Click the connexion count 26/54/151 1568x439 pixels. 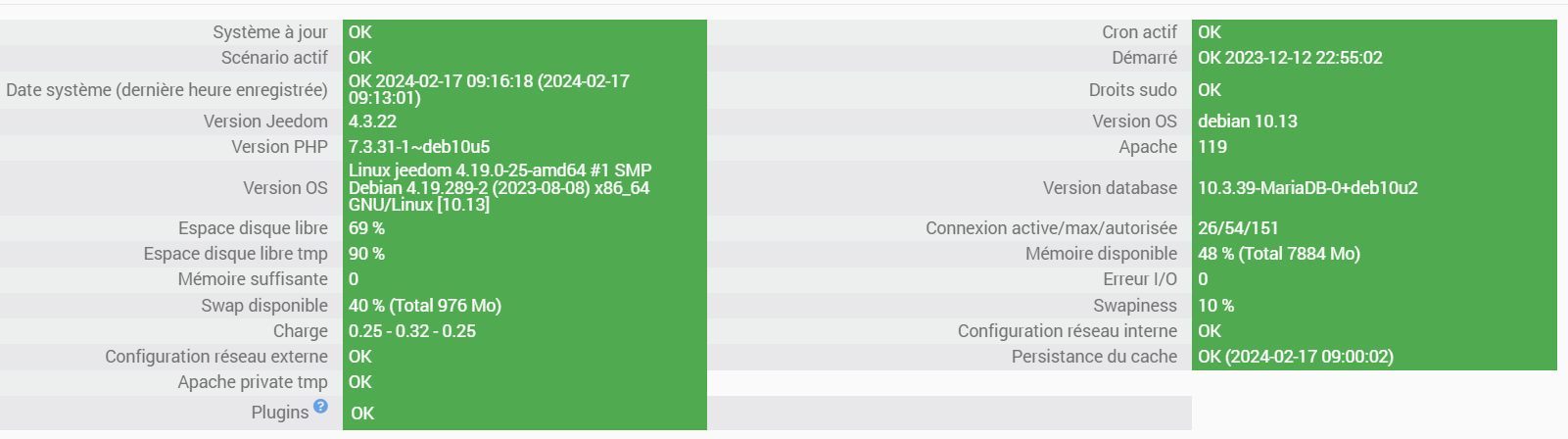(1238, 228)
